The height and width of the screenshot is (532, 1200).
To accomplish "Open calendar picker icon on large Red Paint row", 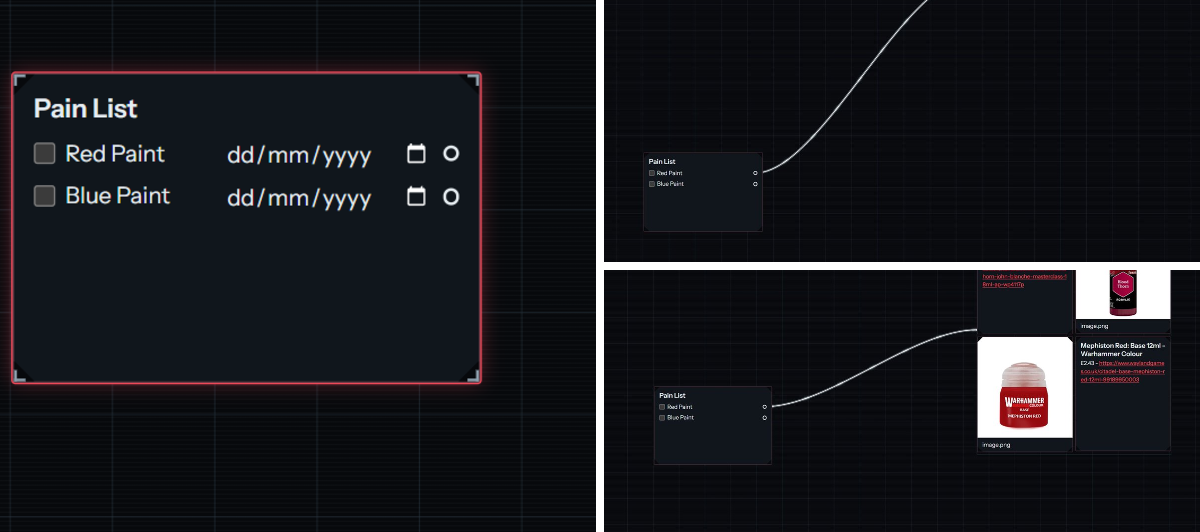I will pos(417,153).
